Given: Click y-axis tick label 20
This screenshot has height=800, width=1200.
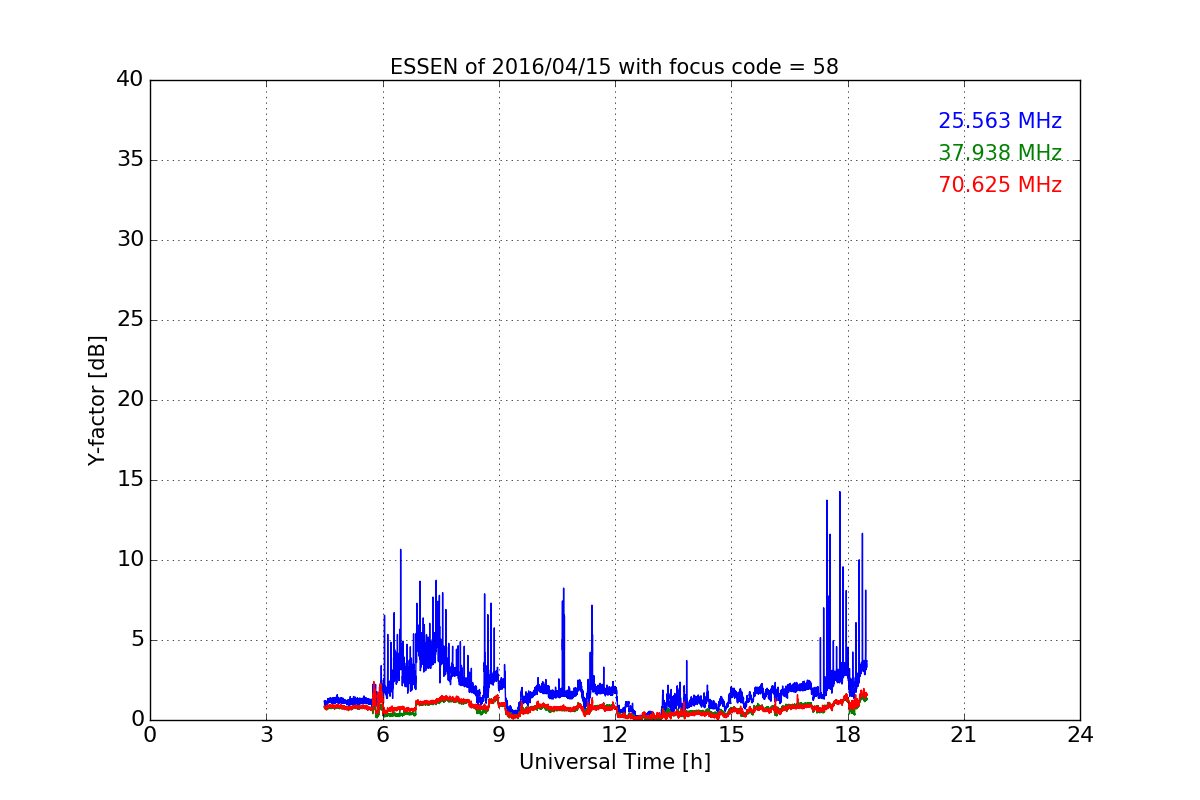Looking at the screenshot, I should (129, 400).
